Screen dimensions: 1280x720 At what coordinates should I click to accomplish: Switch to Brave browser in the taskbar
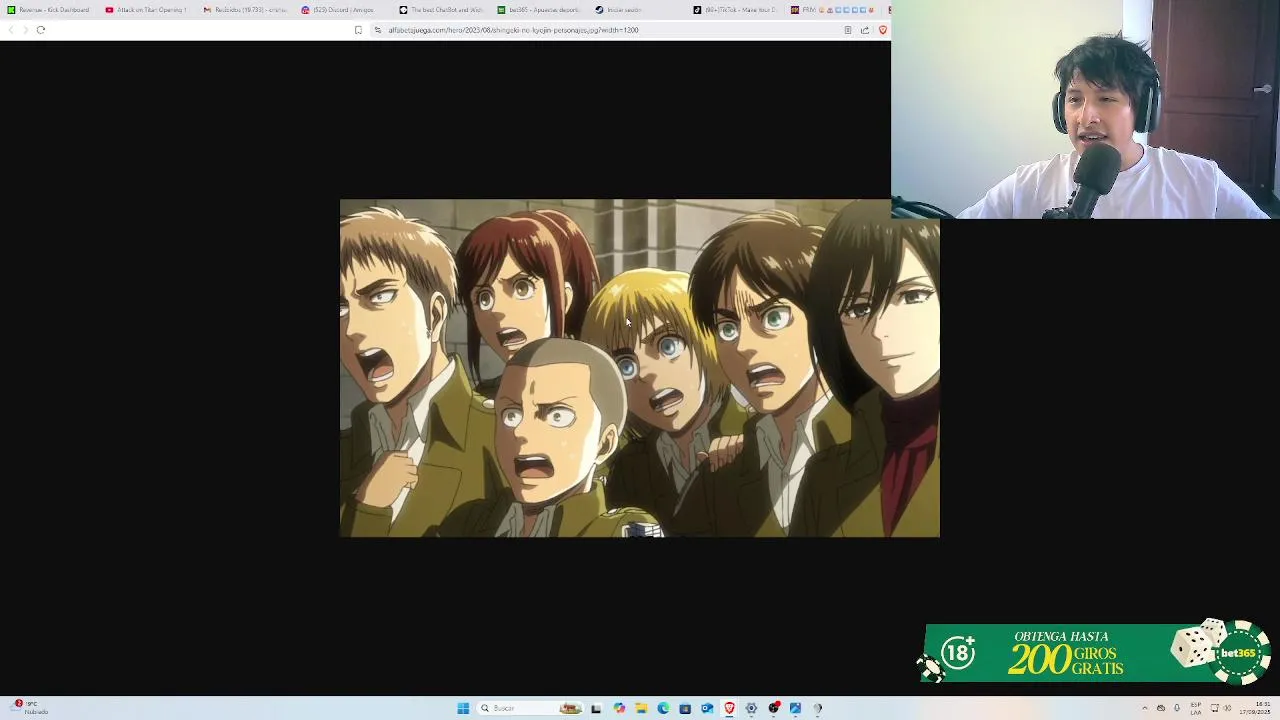coord(729,708)
